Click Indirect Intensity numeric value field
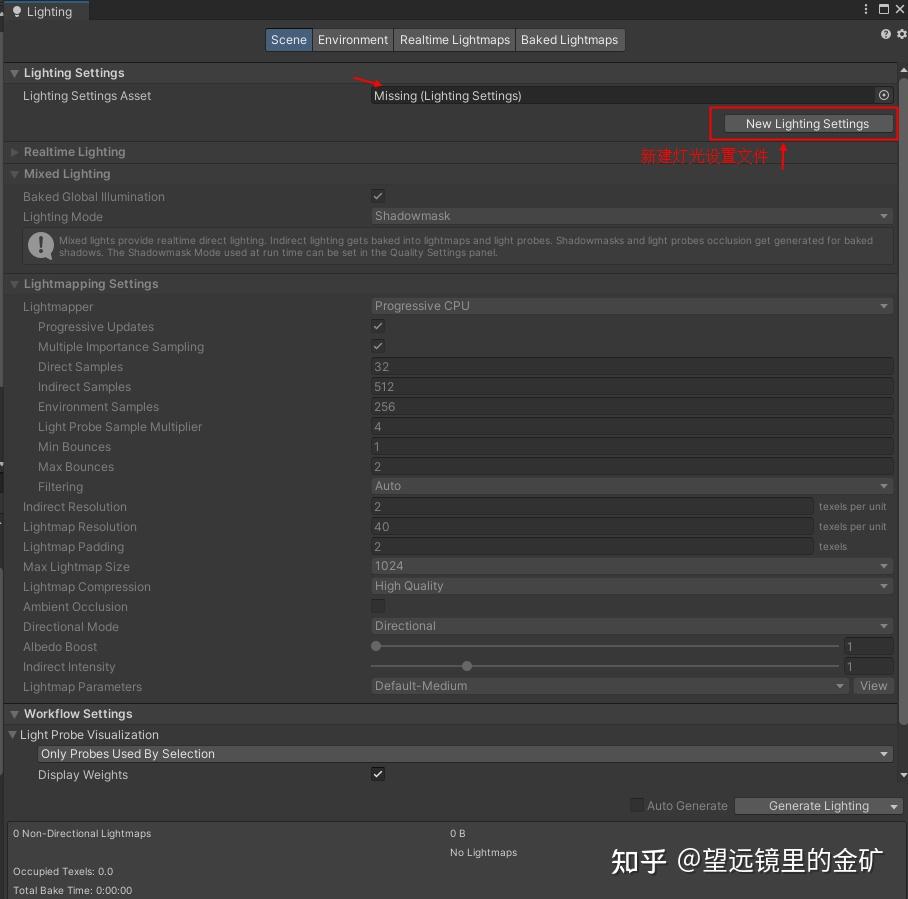The height and width of the screenshot is (899, 908). 868,667
